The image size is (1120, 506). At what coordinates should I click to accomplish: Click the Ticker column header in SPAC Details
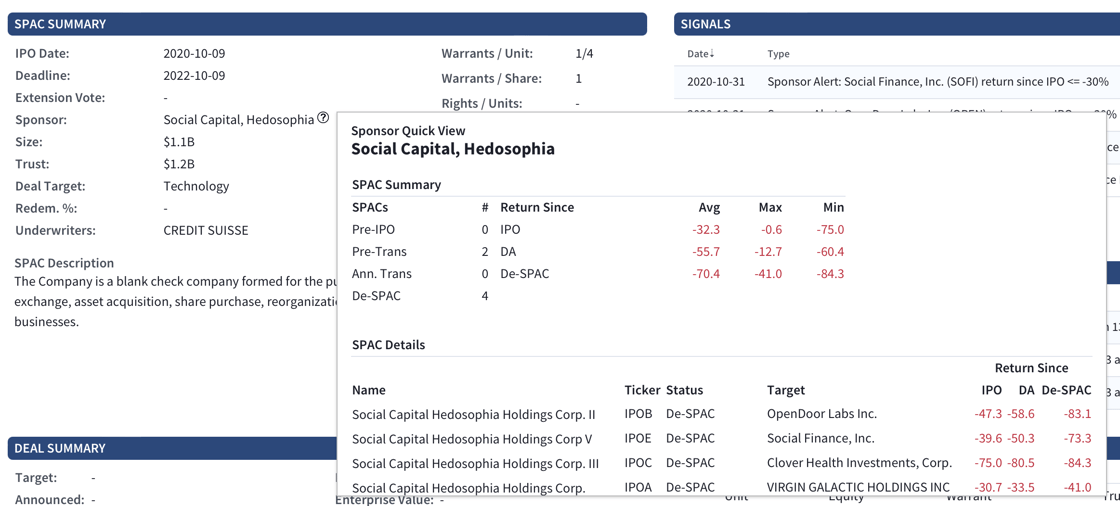[642, 390]
